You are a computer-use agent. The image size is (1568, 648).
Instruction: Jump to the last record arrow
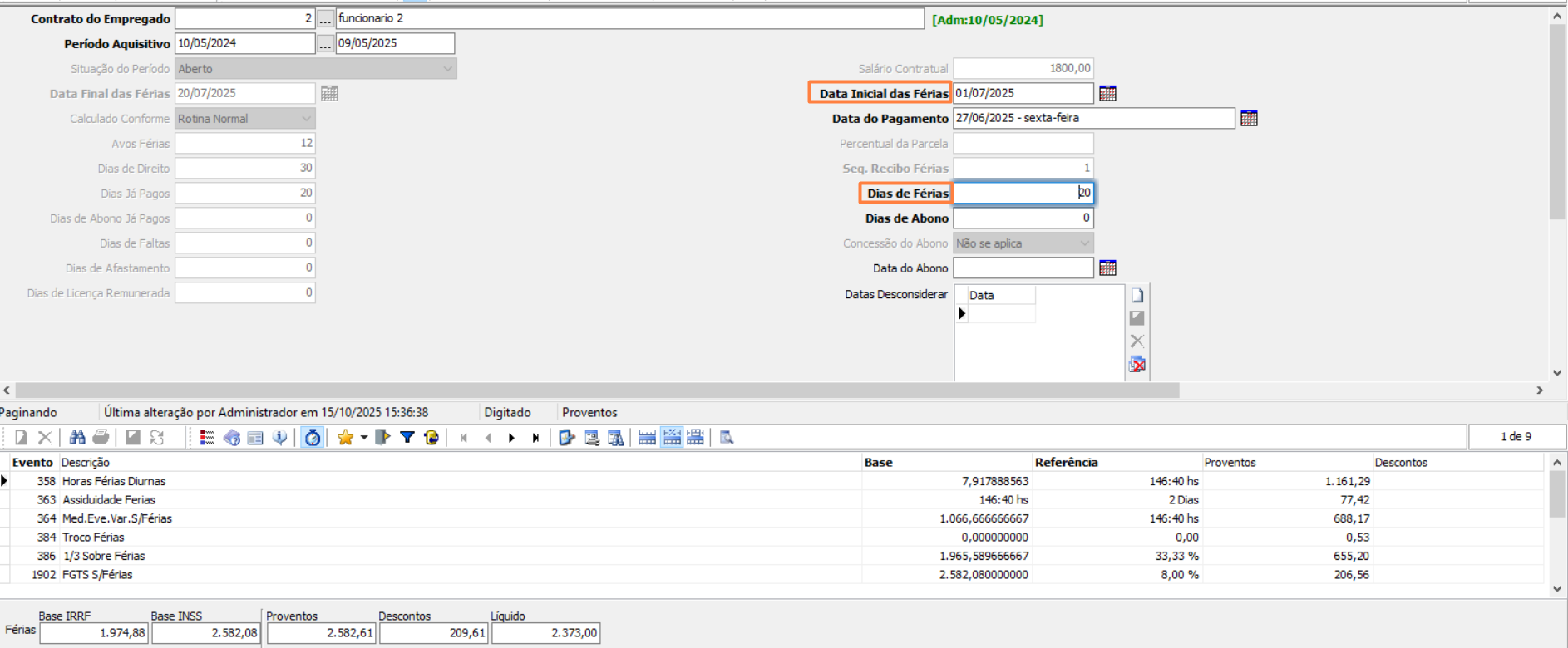point(535,438)
